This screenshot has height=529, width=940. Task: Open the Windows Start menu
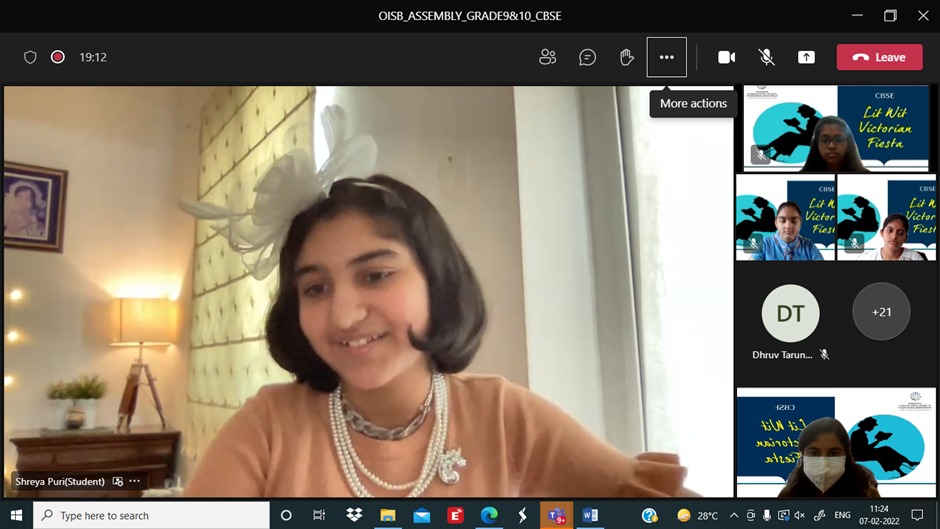point(16,515)
